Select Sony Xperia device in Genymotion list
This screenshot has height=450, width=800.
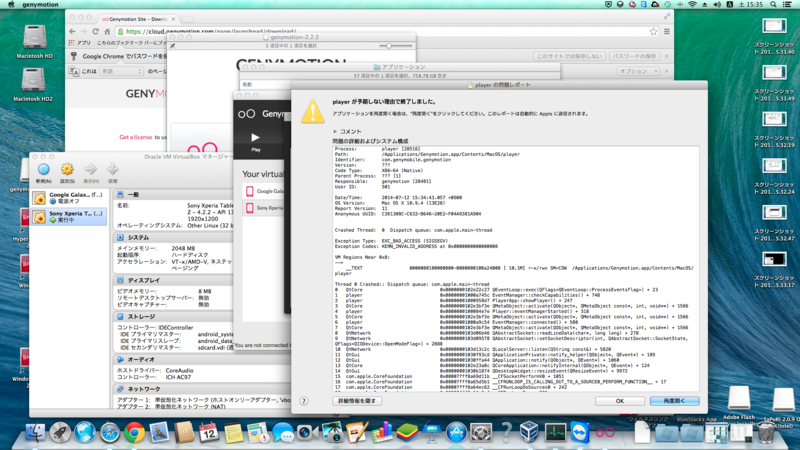(x=264, y=208)
